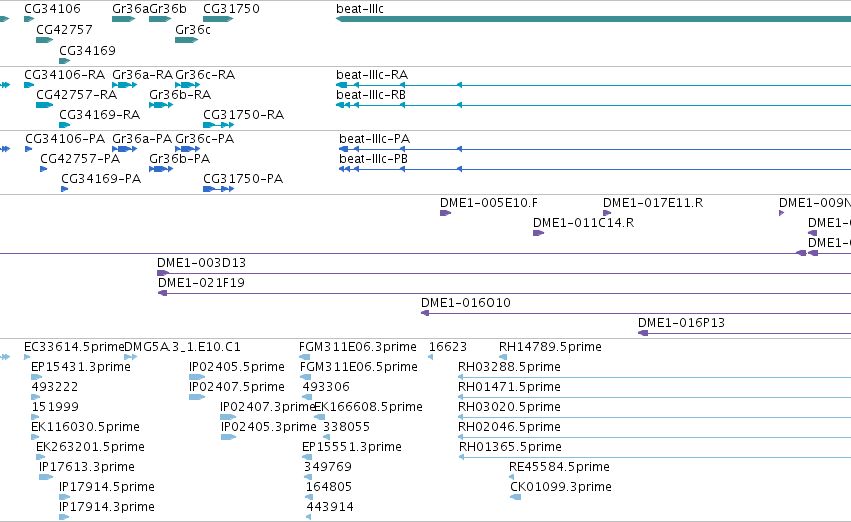Select the DME1-005E10.F clone label
The height and width of the screenshot is (522, 851).
tap(489, 202)
